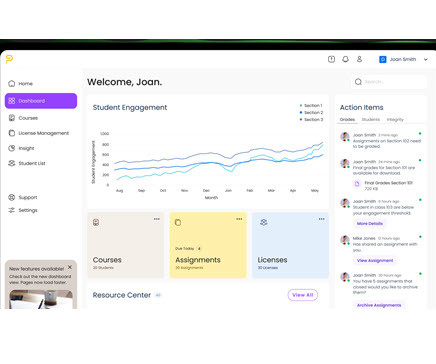Click the user profile icon in header
Screen dimensions: 436x364
point(359,59)
